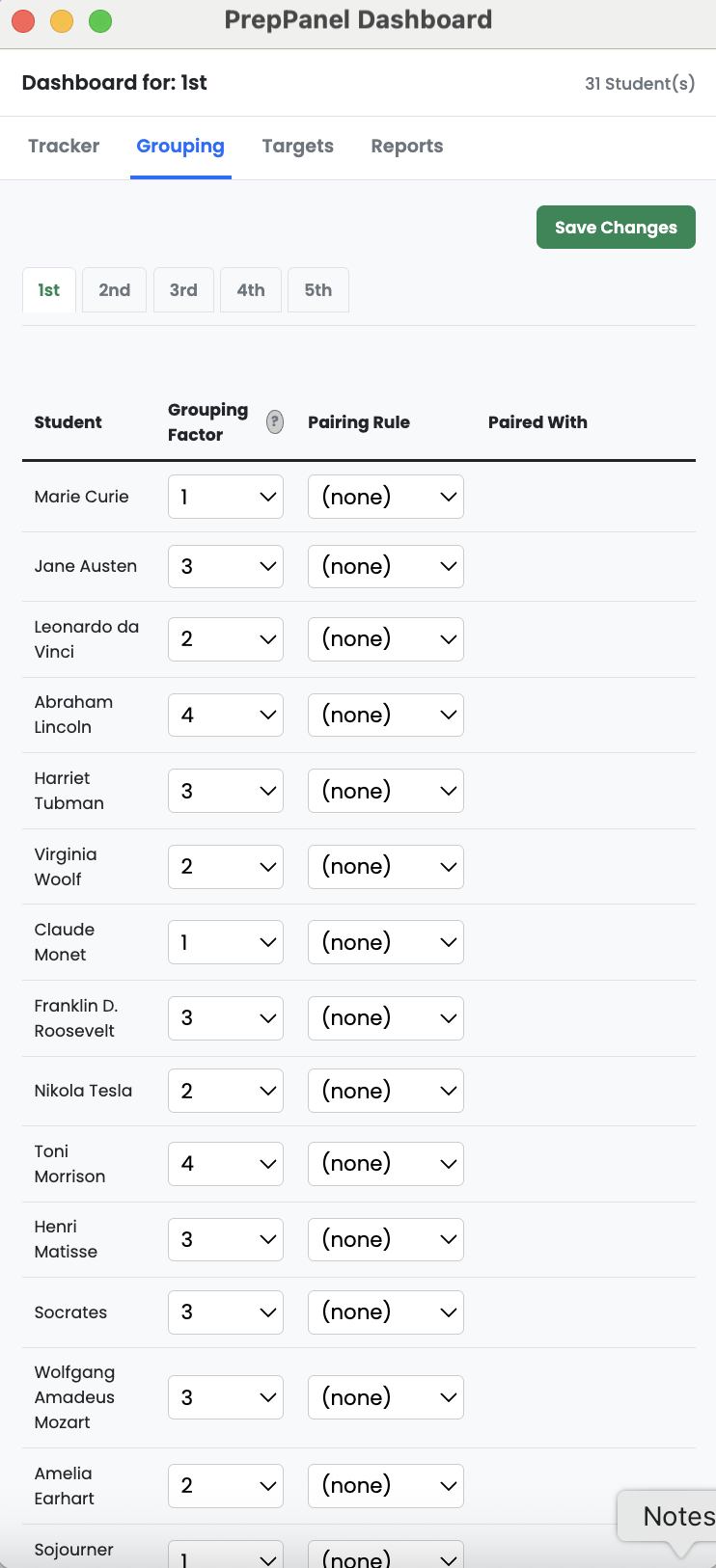Image resolution: width=716 pixels, height=1568 pixels.
Task: Open Marie Curie's Grouping Factor dropdown
Action: (225, 496)
